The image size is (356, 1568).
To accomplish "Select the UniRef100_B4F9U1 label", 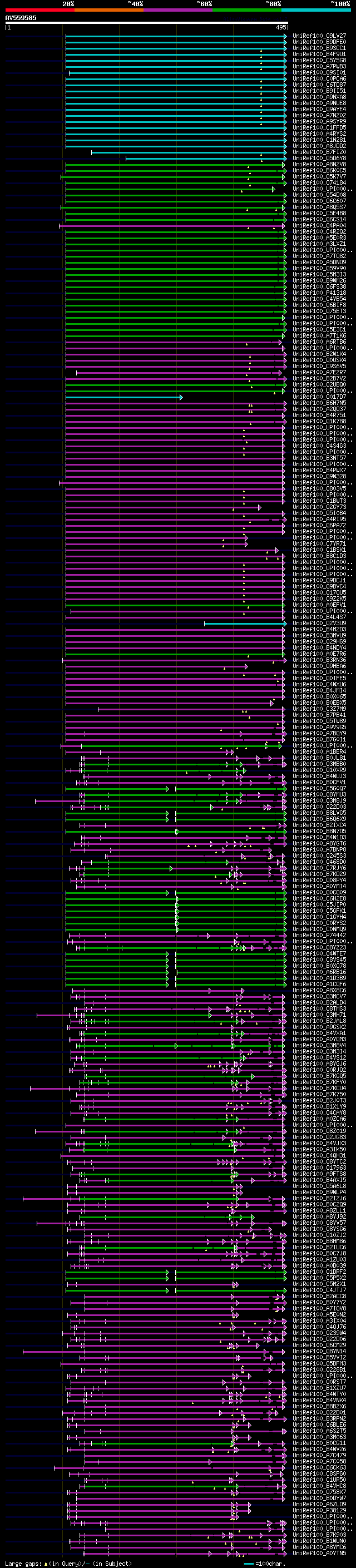I will click(x=319, y=54).
